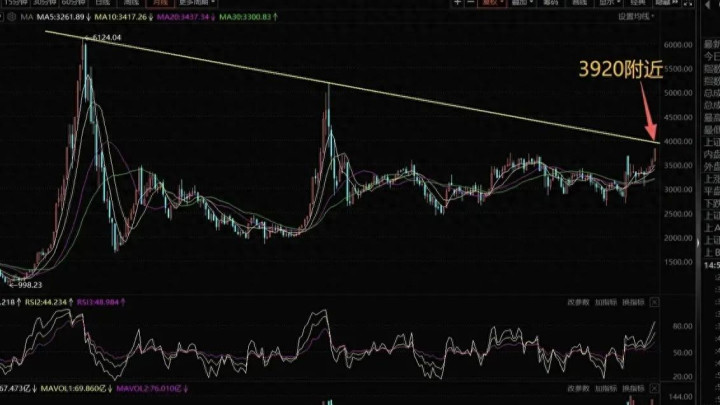This screenshot has height=405, width=720.
Task: Close the RSI indicator panel
Action: pos(654,302)
